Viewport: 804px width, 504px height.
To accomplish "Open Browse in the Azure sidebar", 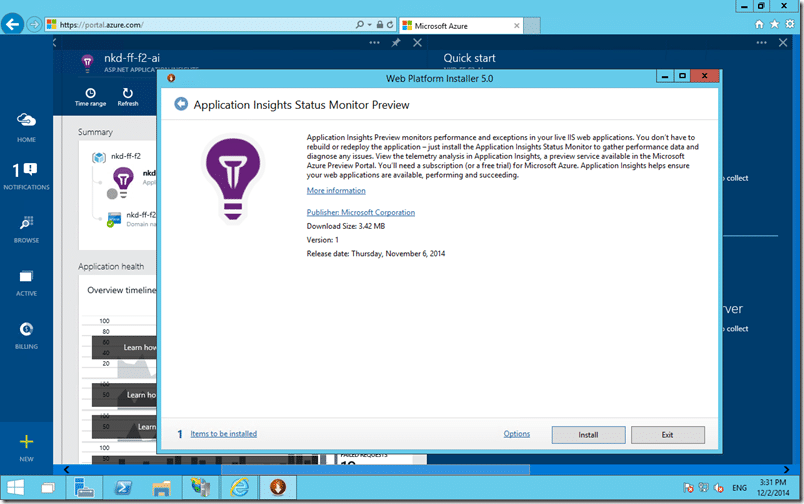I will click(x=26, y=229).
